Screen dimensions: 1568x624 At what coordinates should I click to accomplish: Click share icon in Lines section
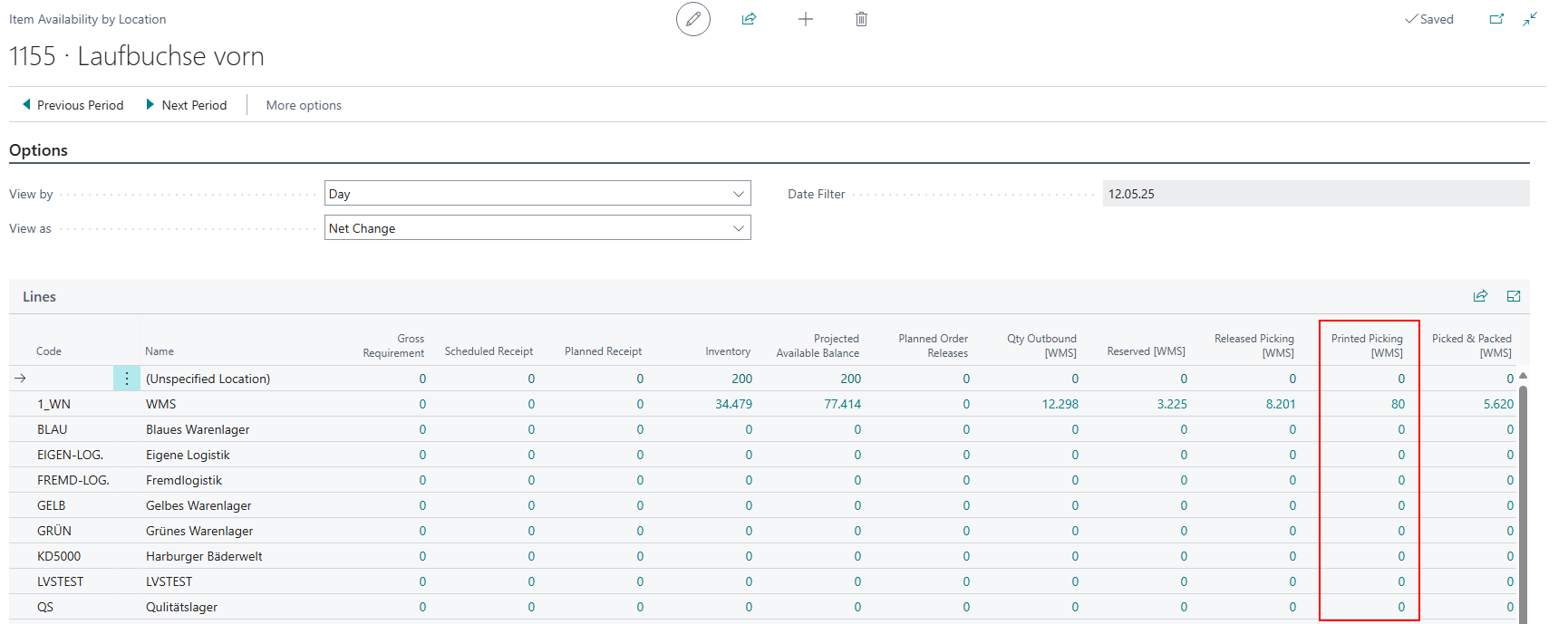tap(1480, 296)
